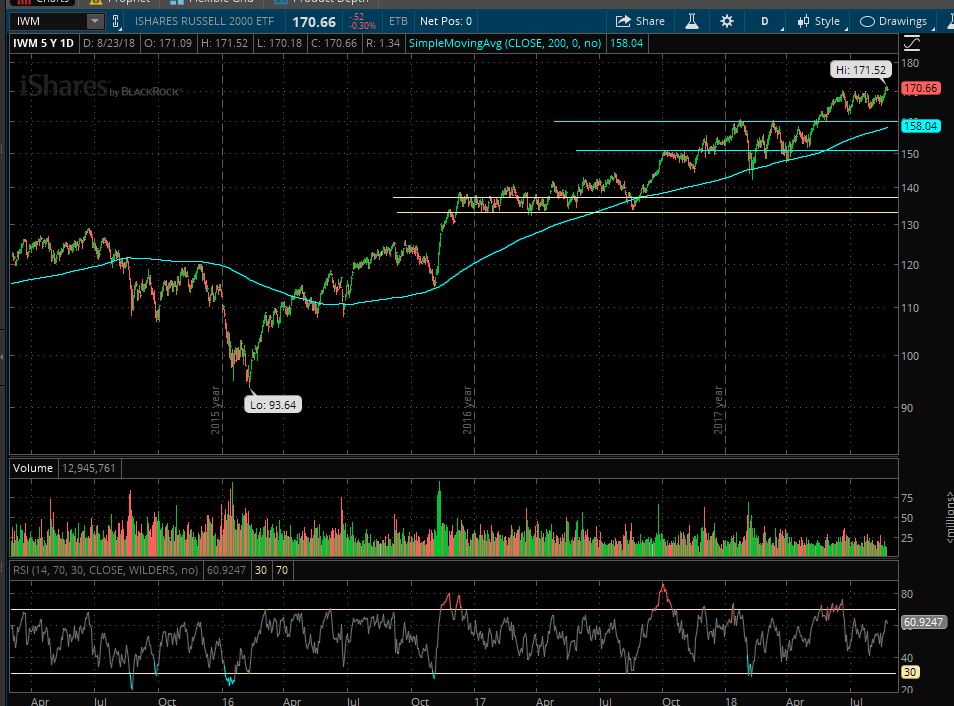Click the L: 170.18 low value
The image size is (954, 706).
pyautogui.click(x=279, y=43)
